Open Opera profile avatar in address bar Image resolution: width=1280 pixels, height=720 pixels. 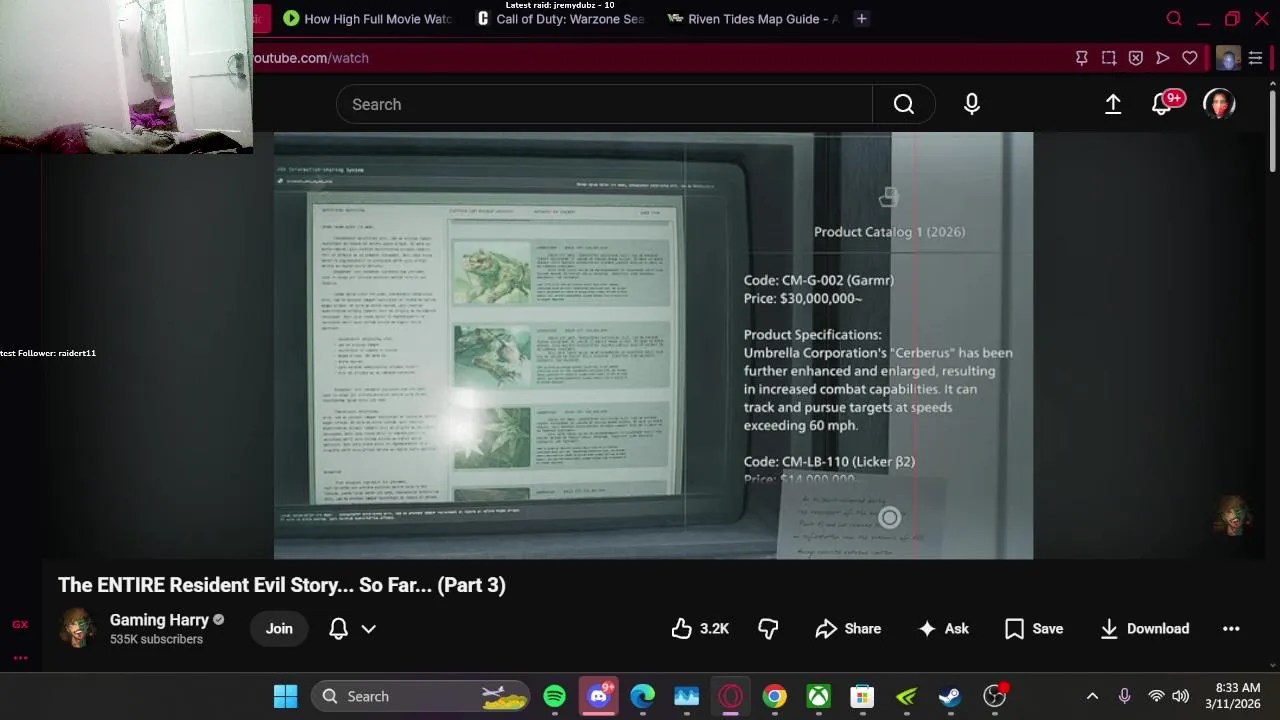pos(1228,58)
